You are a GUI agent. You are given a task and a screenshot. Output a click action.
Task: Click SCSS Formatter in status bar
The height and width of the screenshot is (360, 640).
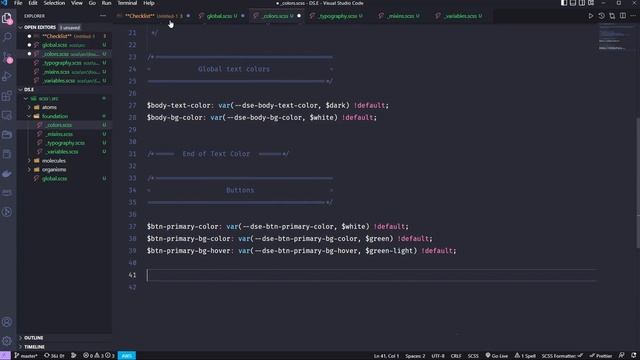(x=562, y=356)
